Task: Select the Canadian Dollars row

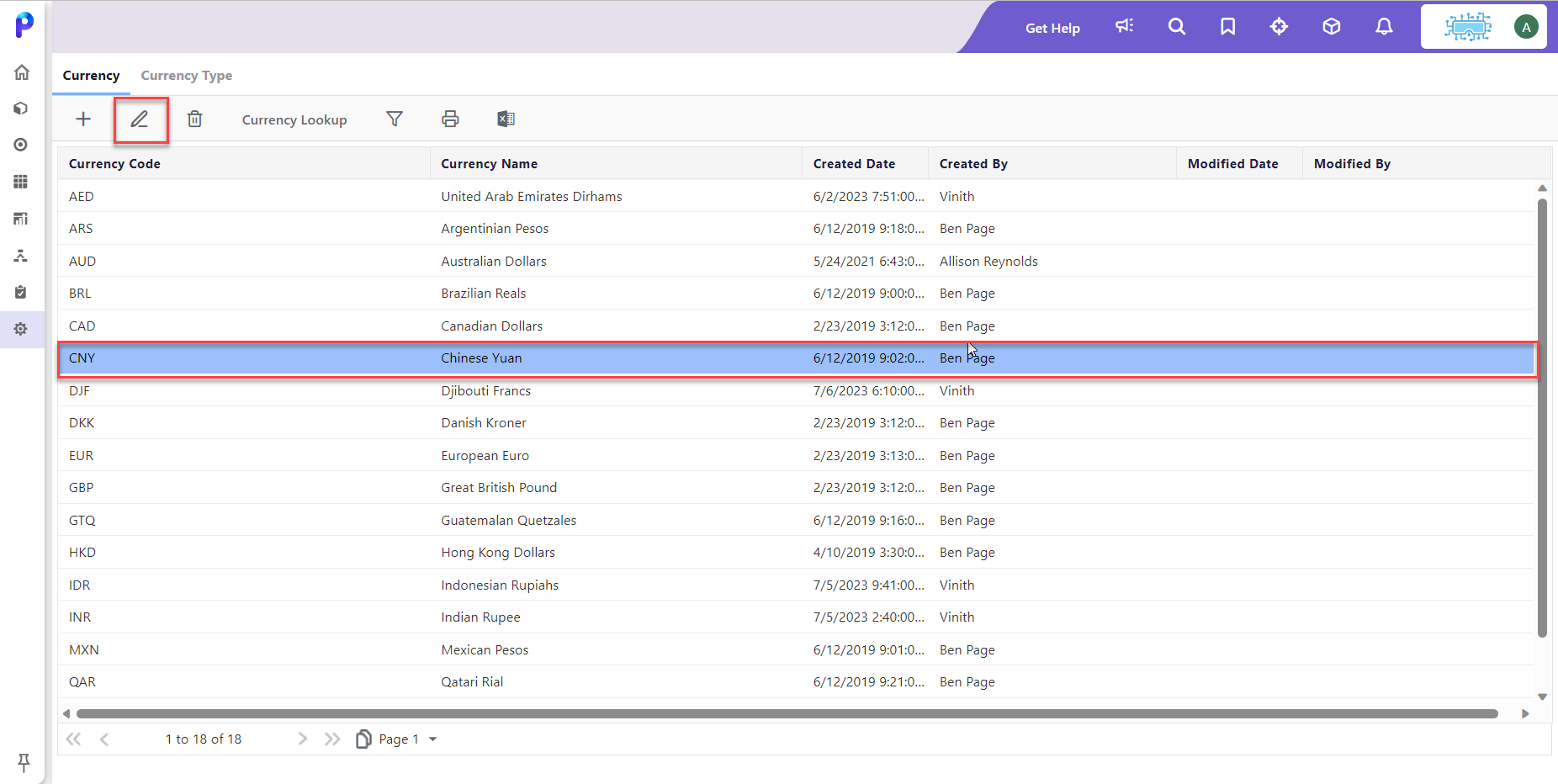Action: 797,326
